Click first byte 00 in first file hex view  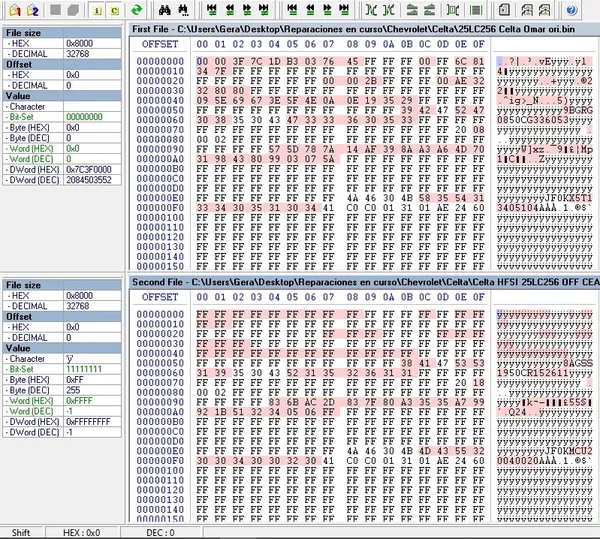[x=203, y=61]
